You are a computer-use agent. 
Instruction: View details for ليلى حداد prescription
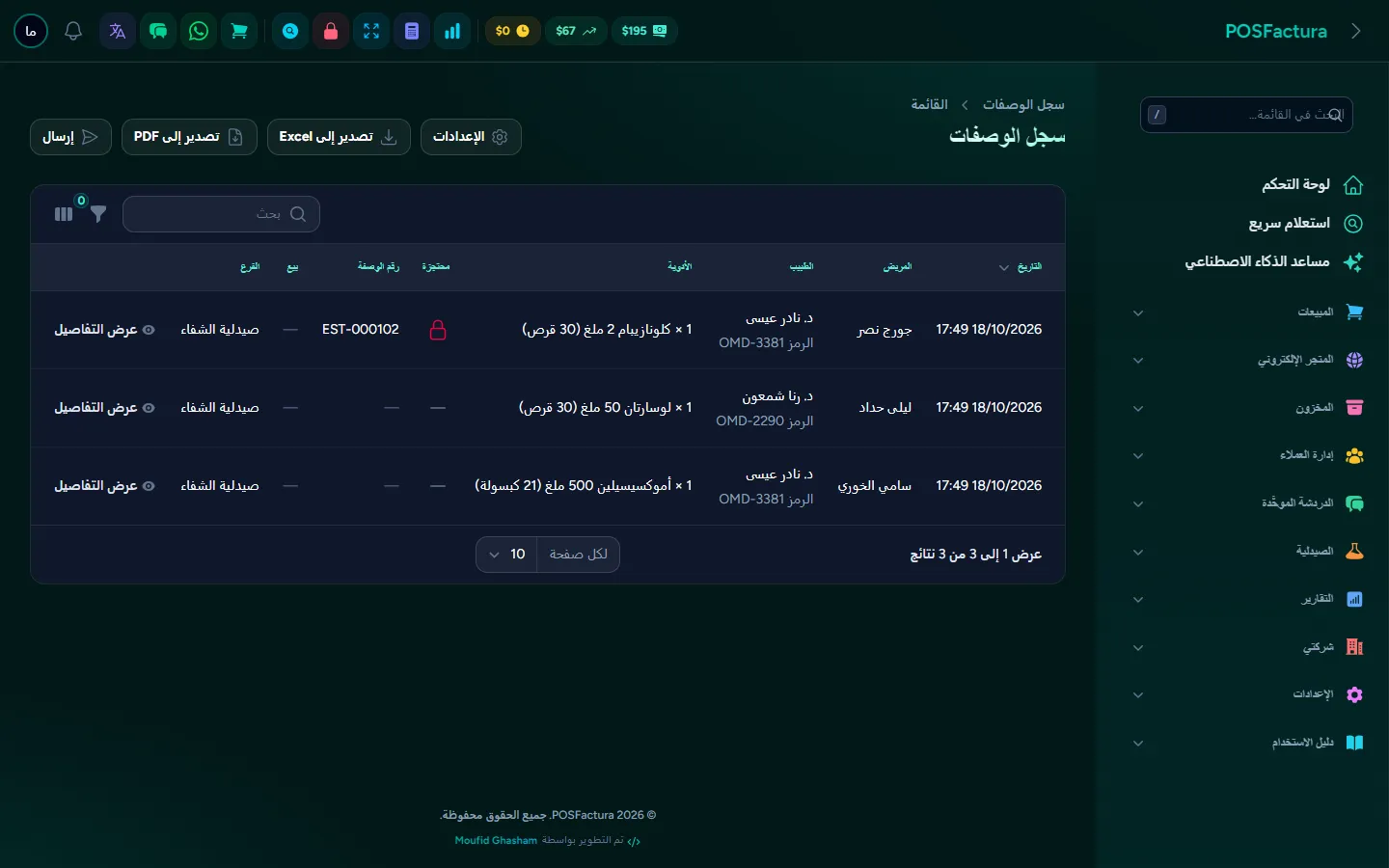104,408
